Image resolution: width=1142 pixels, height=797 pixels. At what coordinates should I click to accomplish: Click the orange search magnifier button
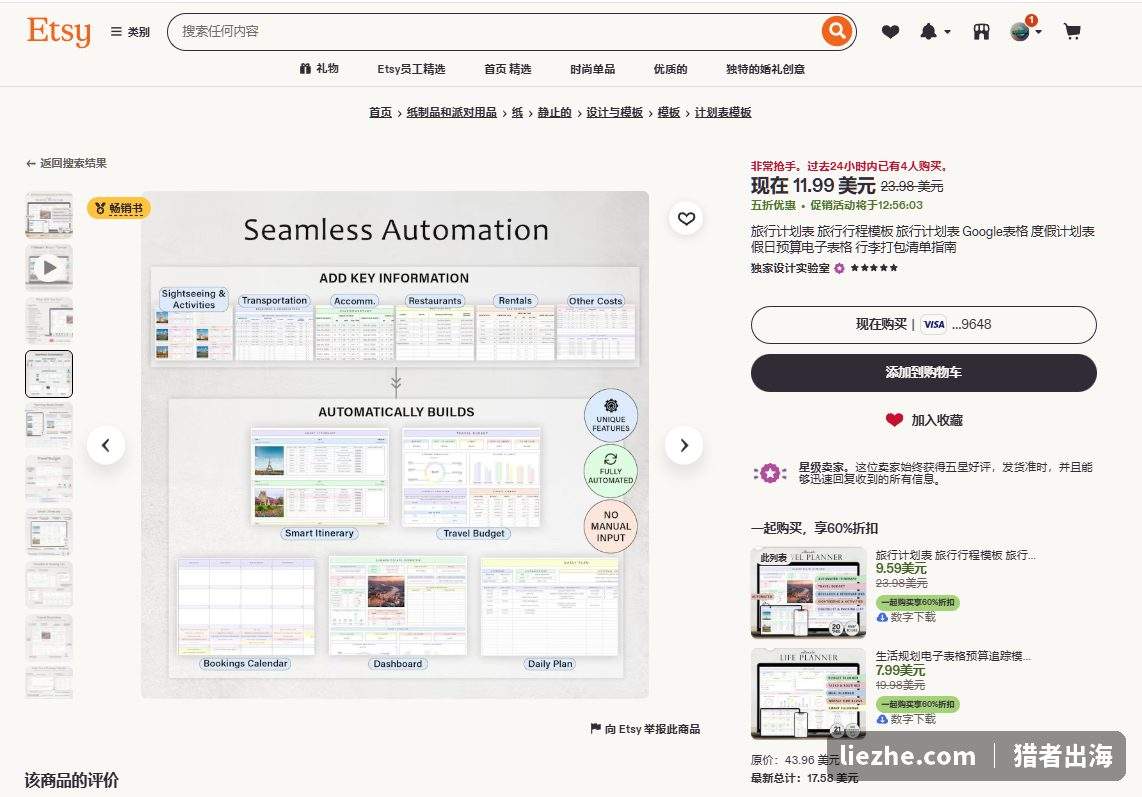837,31
